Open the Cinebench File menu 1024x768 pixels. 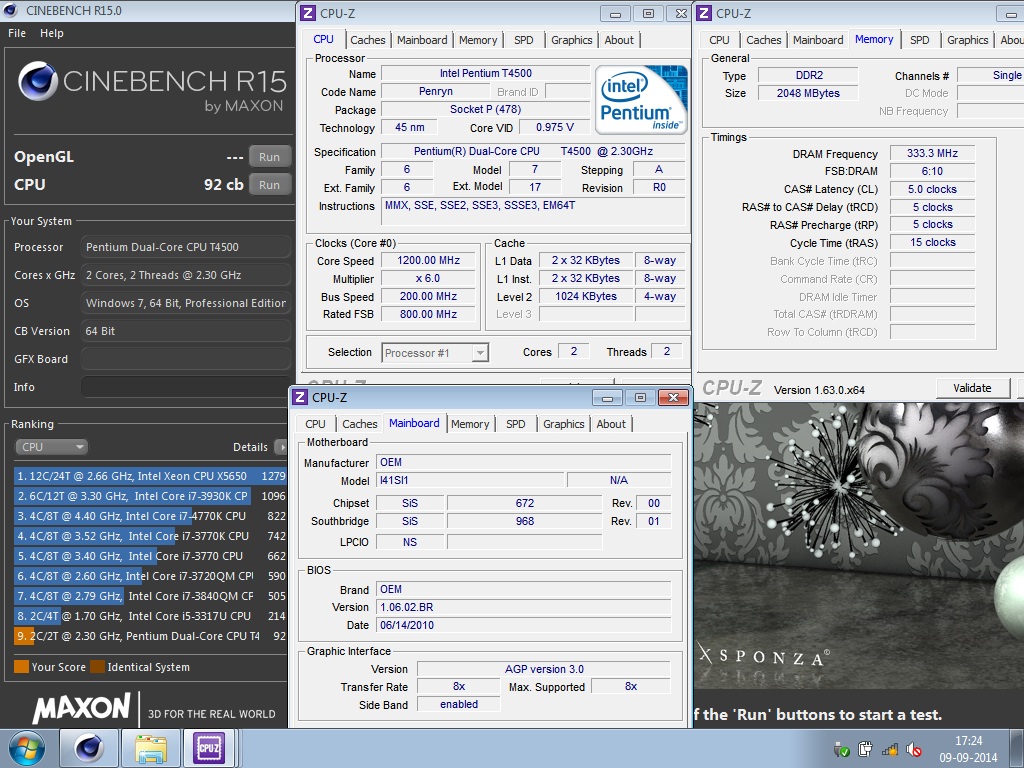[17, 33]
